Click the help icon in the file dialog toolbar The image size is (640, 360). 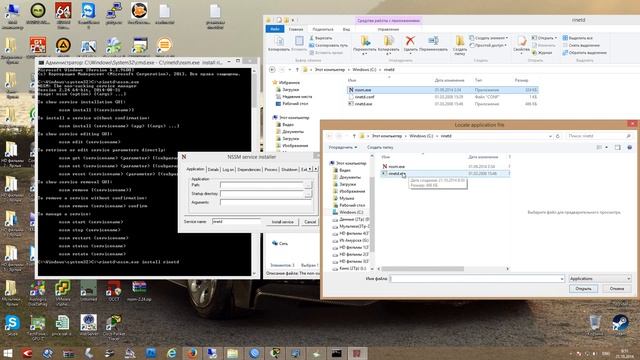pos(629,147)
